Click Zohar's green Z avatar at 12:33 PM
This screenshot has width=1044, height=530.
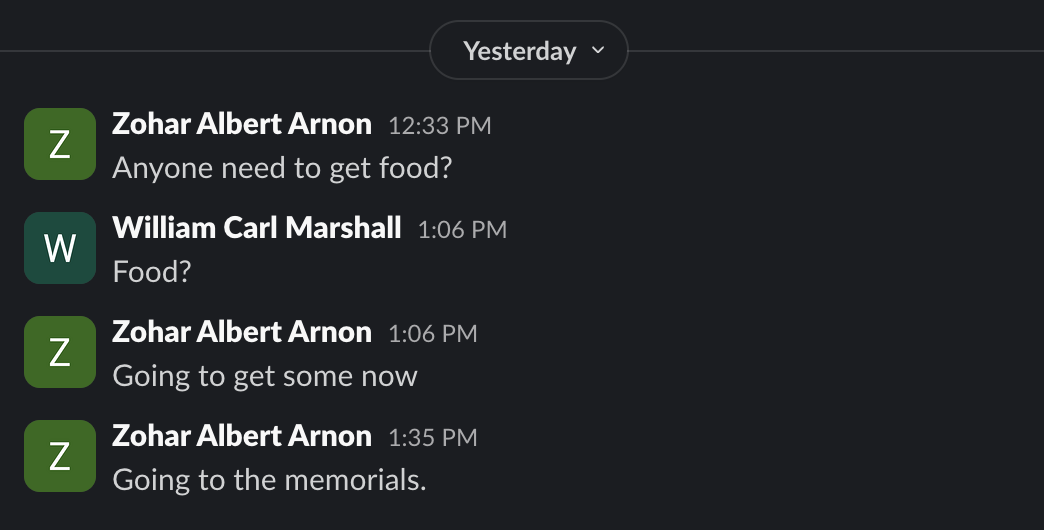[x=60, y=144]
